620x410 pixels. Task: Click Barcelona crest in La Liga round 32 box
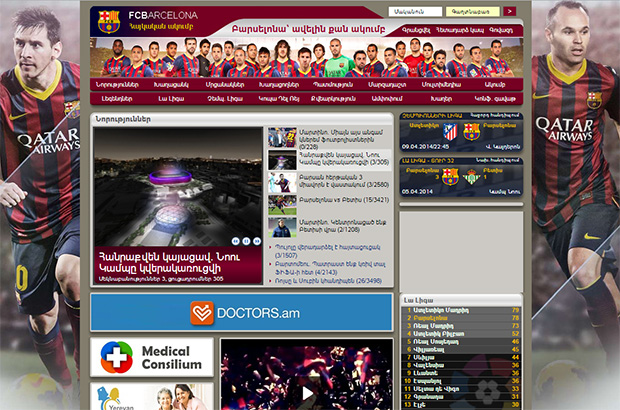(450, 177)
